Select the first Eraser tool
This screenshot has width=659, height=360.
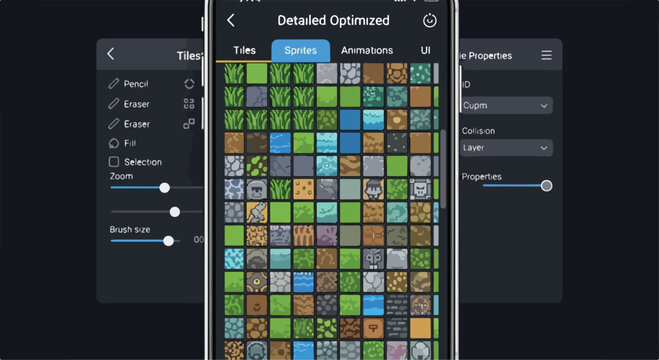[129, 104]
